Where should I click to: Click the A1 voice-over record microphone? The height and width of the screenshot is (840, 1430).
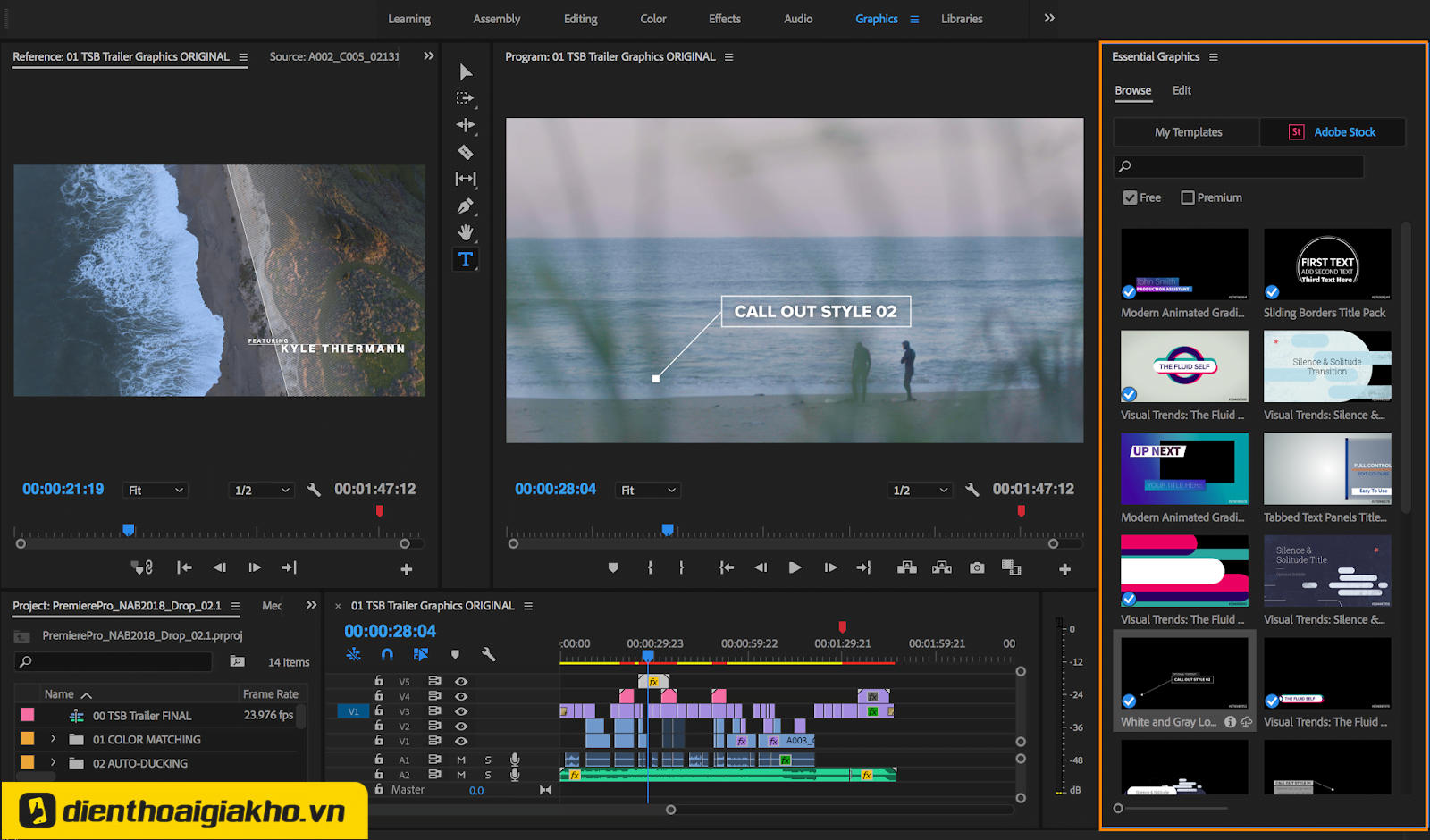tap(515, 760)
